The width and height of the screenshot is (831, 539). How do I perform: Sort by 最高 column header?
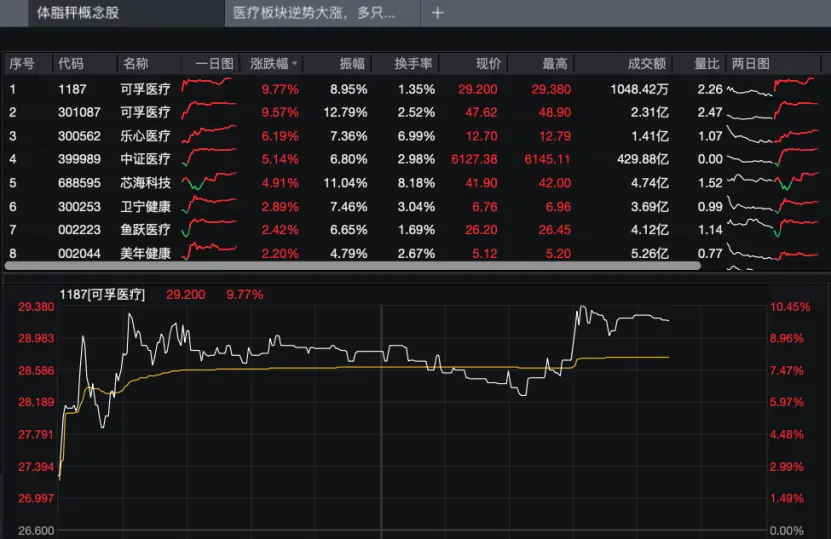[555, 64]
